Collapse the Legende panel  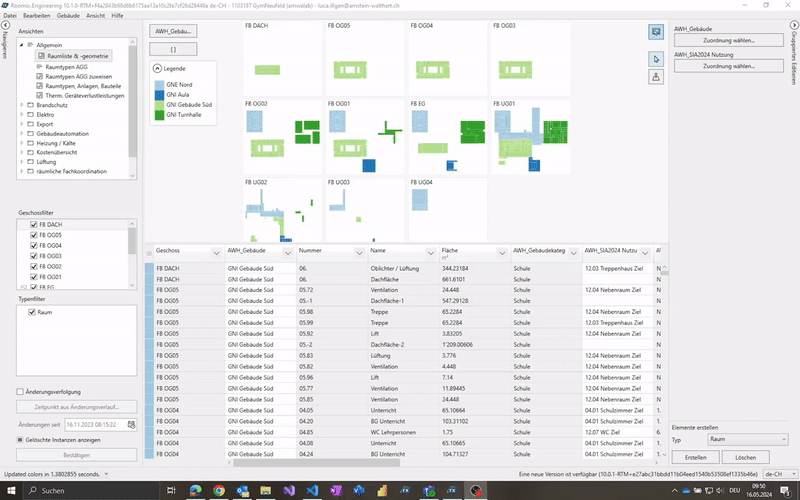(x=157, y=68)
